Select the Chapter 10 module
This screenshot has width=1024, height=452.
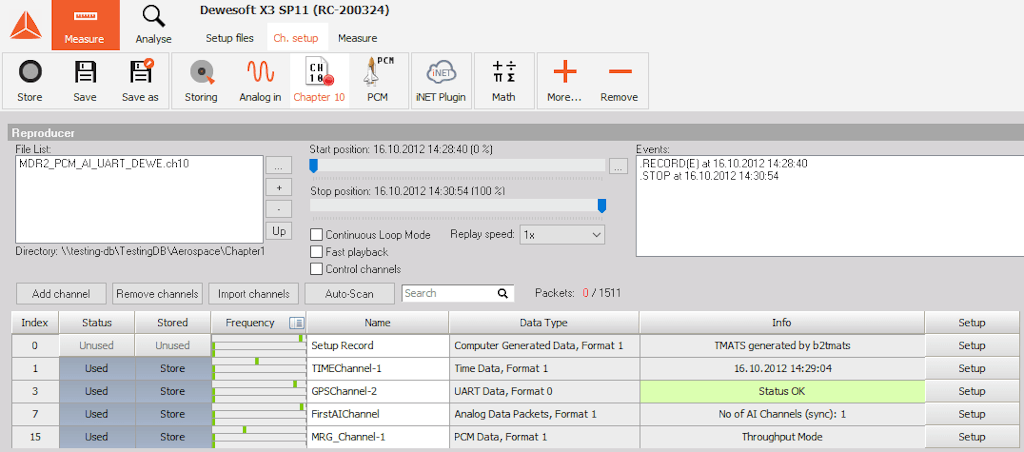coord(319,80)
